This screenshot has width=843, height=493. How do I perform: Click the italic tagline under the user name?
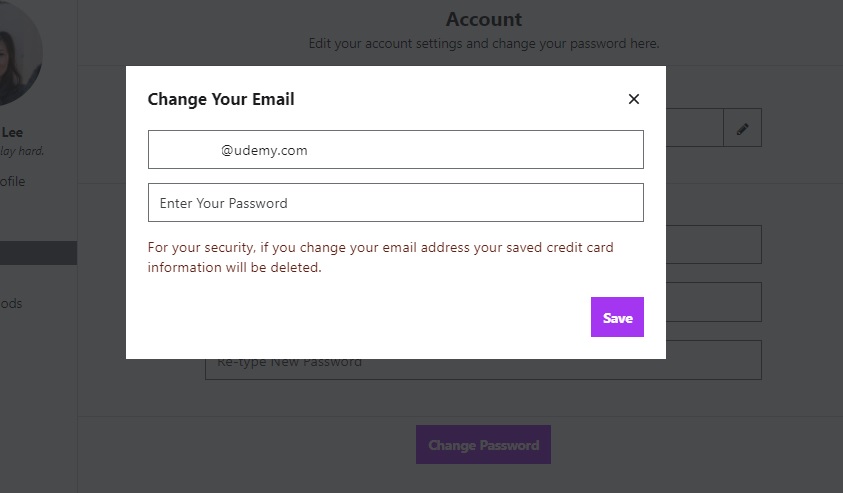point(22,152)
